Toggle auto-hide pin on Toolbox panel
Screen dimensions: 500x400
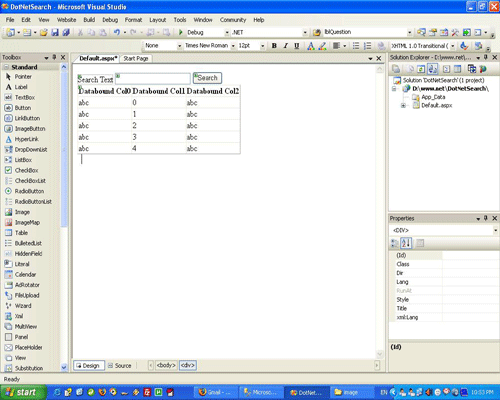[54, 57]
